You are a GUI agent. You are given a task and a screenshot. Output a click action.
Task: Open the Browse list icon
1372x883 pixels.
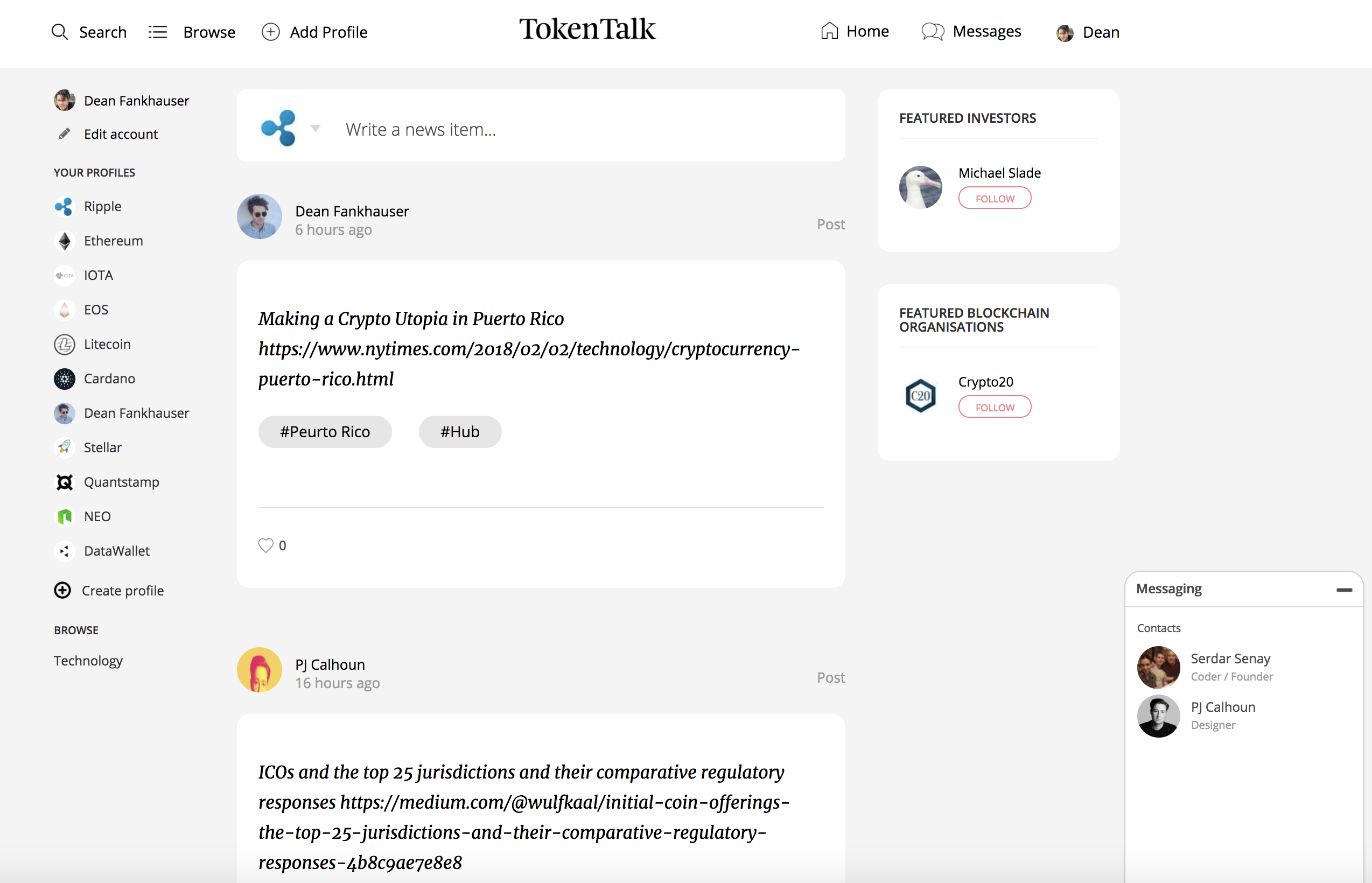(x=158, y=32)
